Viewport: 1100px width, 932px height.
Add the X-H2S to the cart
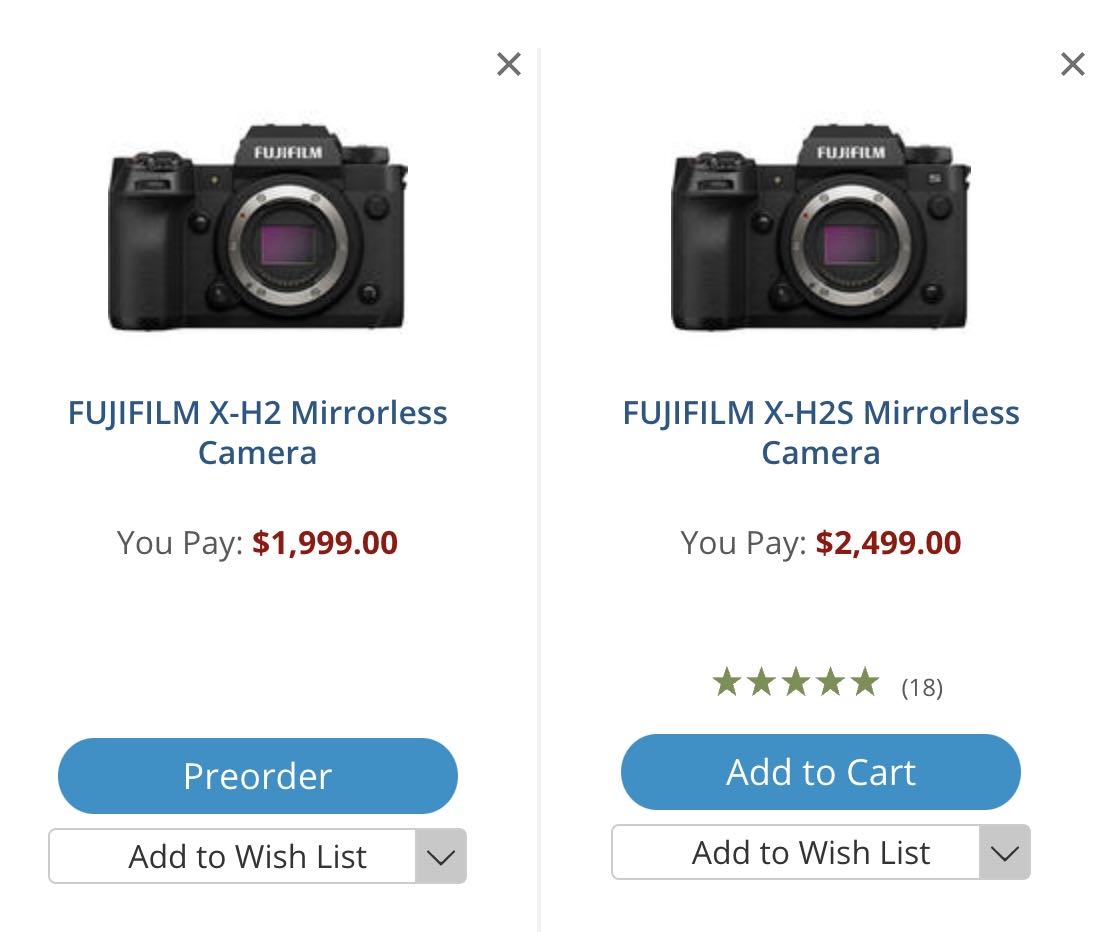(x=820, y=771)
